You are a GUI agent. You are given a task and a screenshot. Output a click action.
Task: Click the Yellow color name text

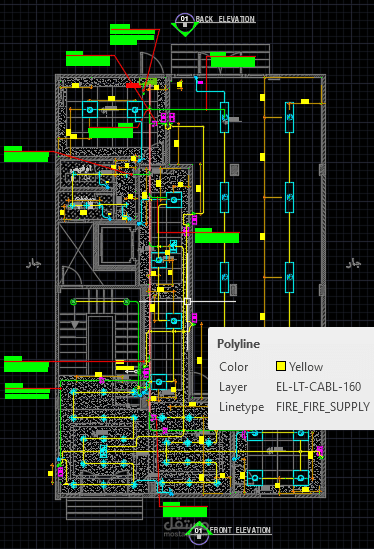pos(306,367)
